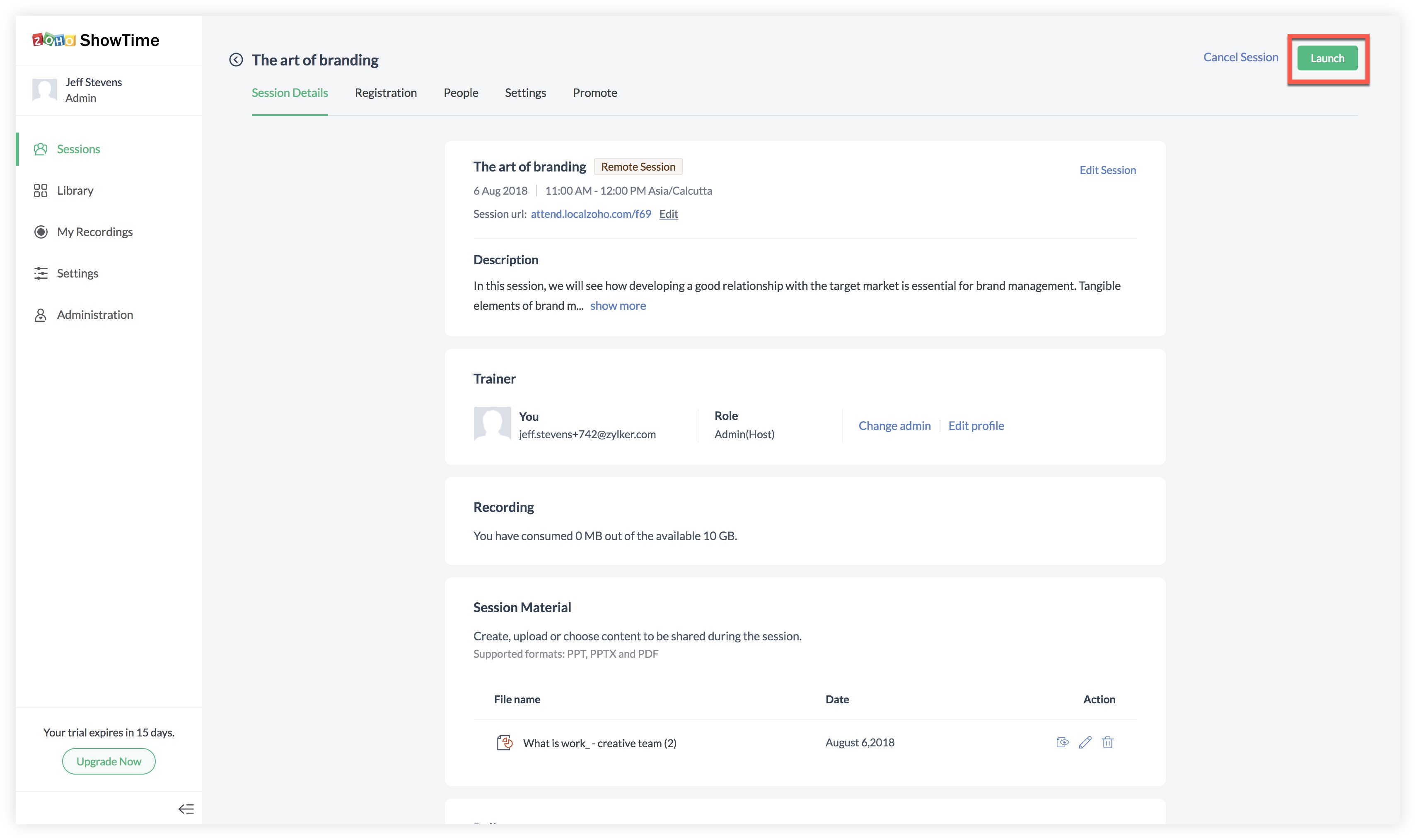1416x840 pixels.
Task: Click Jeff Stevens profile avatar
Action: (45, 89)
